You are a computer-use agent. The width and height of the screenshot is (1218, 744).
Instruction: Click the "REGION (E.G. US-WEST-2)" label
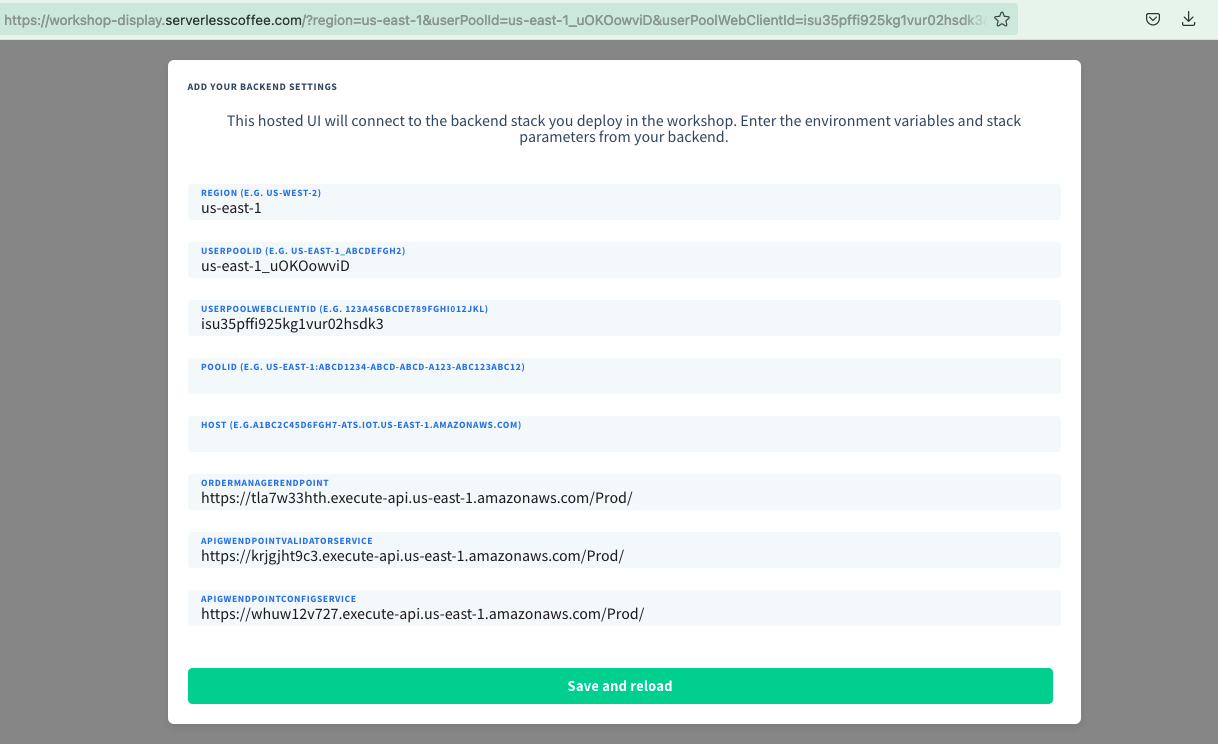pos(261,193)
